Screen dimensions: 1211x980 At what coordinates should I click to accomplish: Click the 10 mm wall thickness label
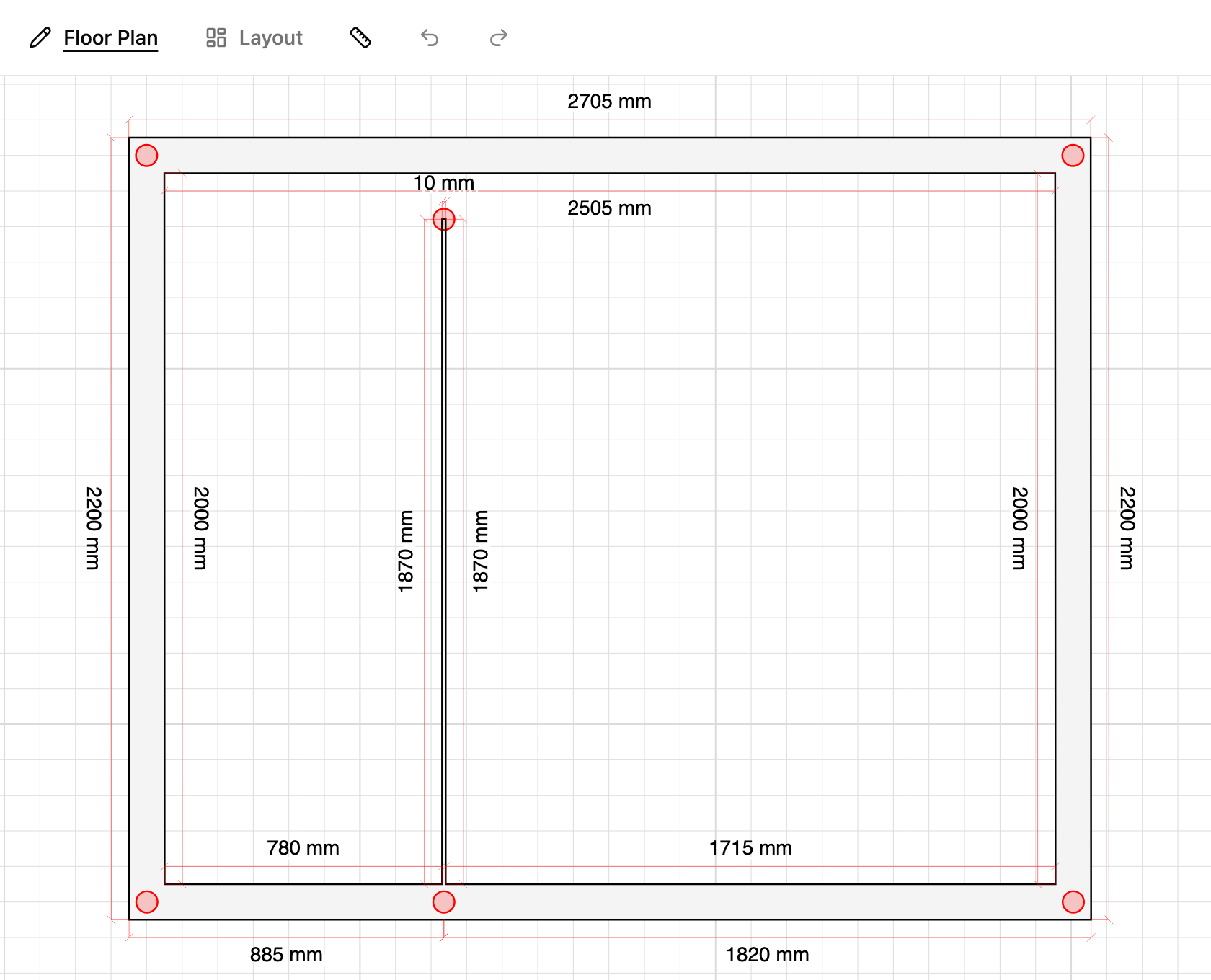[x=444, y=183]
